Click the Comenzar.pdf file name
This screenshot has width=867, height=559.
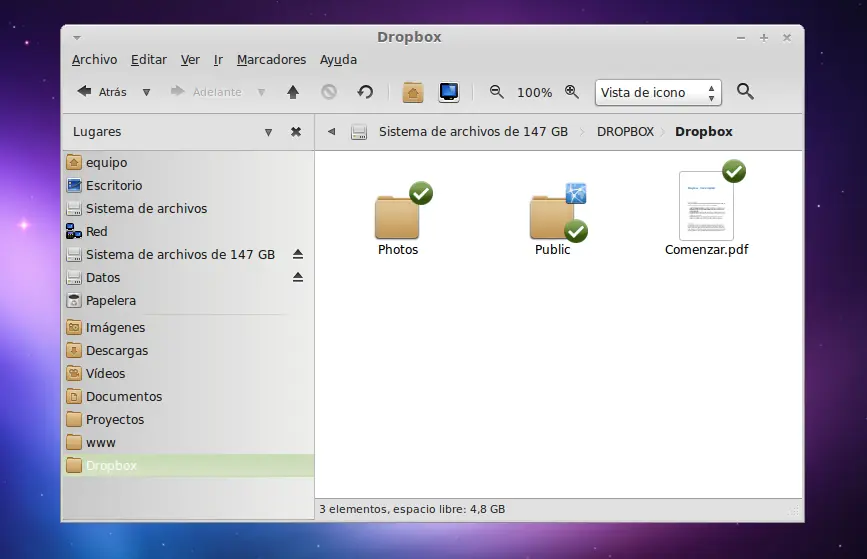coord(707,249)
